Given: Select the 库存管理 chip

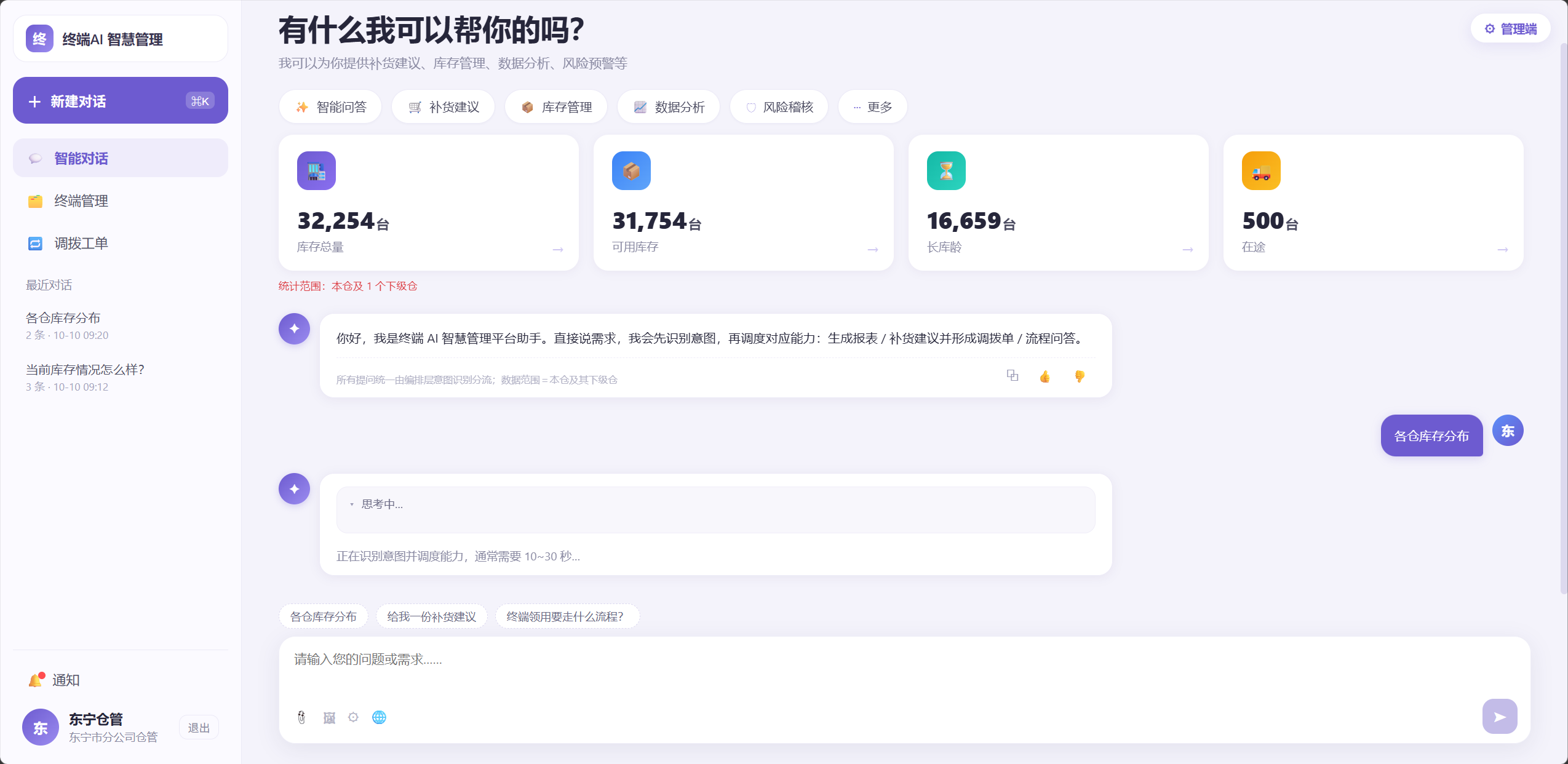Looking at the screenshot, I should pyautogui.click(x=556, y=107).
